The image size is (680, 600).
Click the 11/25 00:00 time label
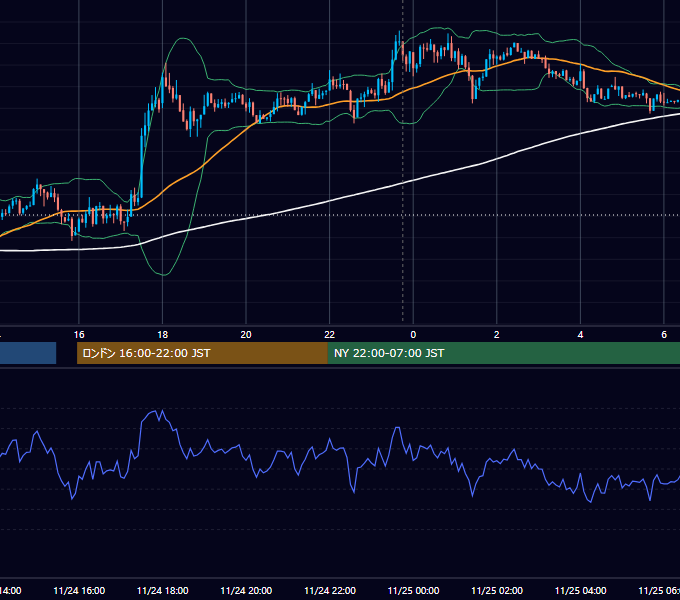413,590
